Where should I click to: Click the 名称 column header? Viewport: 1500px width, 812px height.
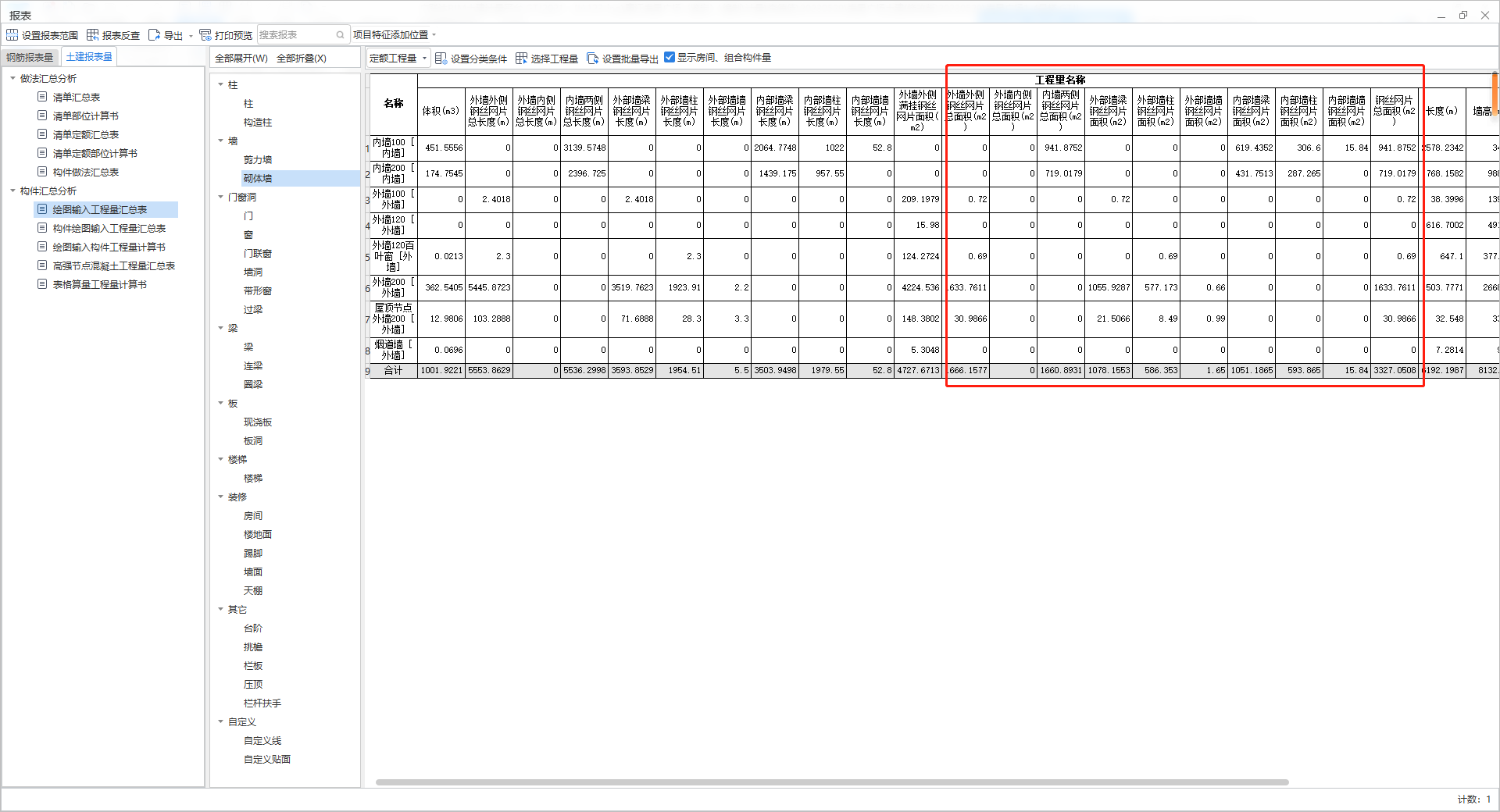point(393,103)
